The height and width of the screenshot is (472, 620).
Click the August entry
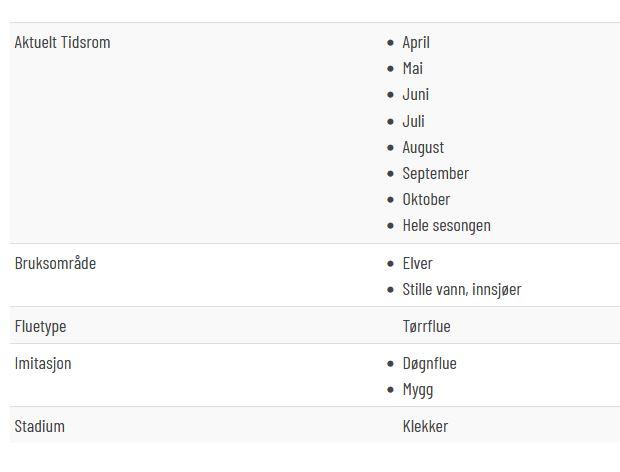(423, 148)
